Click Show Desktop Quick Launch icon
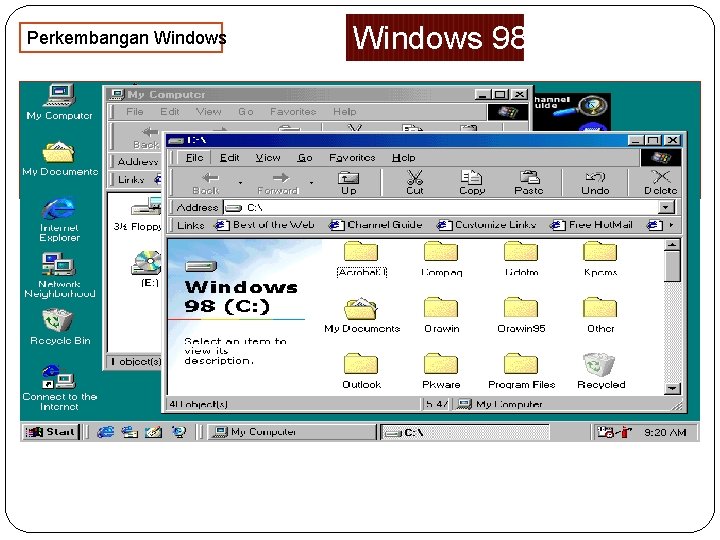Screen dimensions: 720x540 (x=154, y=432)
